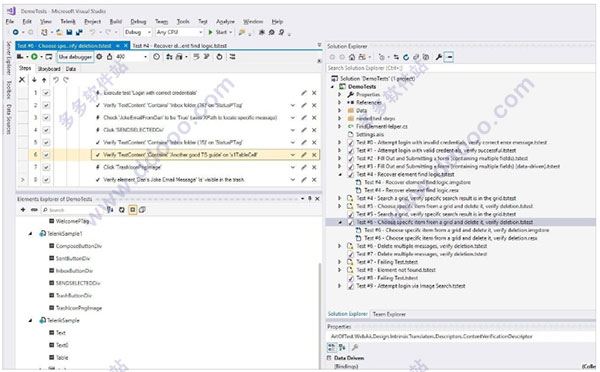The height and width of the screenshot is (372, 600).
Task: Open the Telerik menu
Action: [x=68, y=21]
